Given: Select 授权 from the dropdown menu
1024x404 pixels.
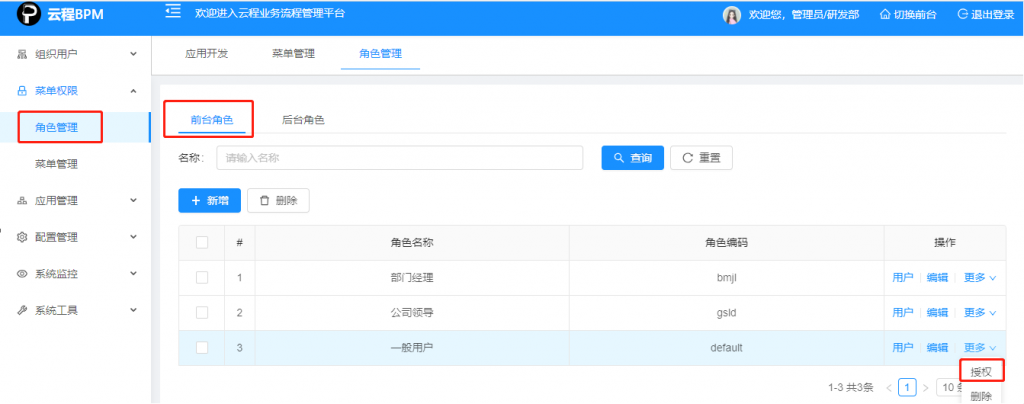Looking at the screenshot, I should (981, 372).
